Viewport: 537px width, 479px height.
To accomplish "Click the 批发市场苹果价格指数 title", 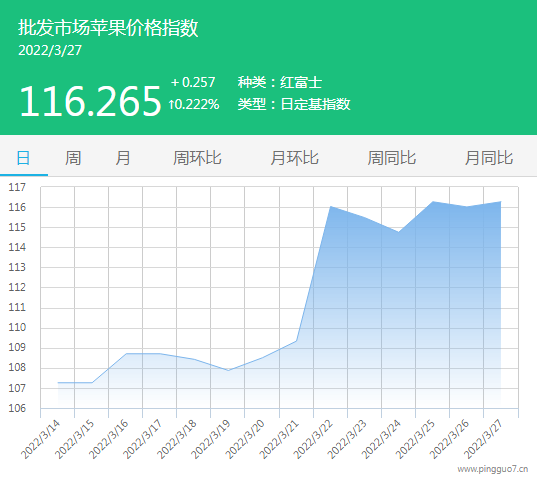I will click(x=108, y=28).
